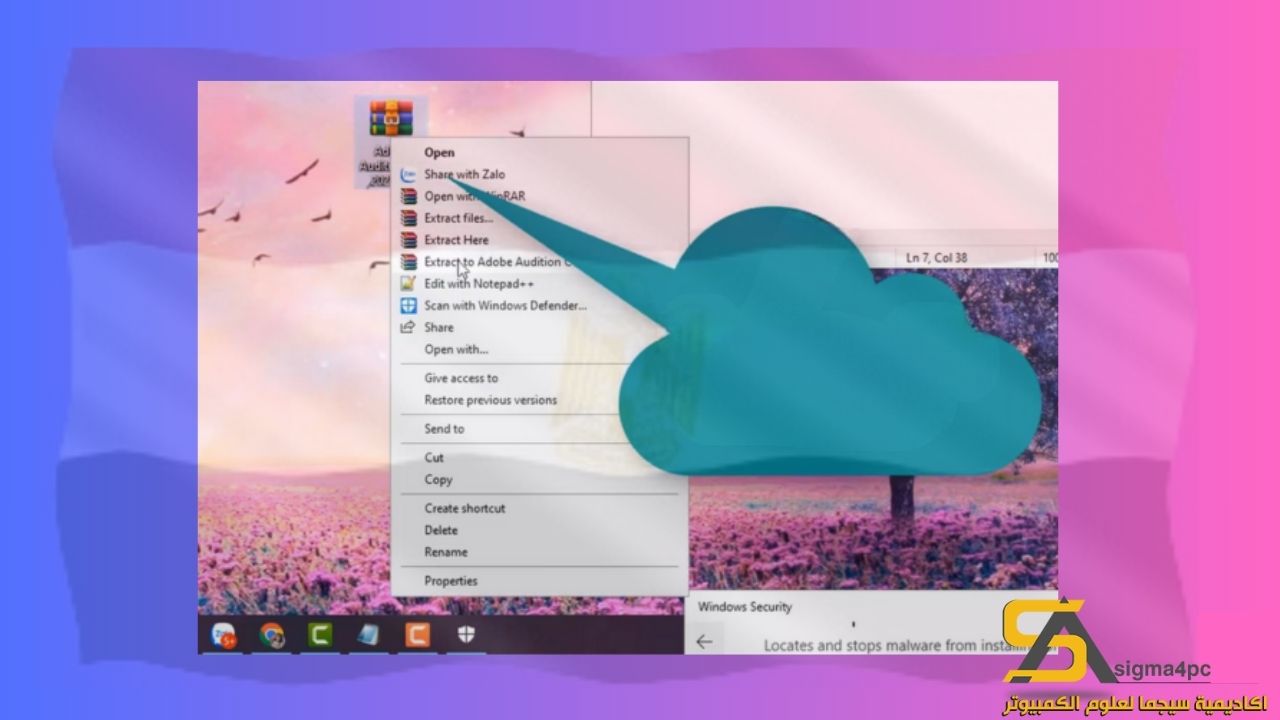1280x720 pixels.
Task: Open the green Camtasia taskbar icon
Action: [x=320, y=635]
